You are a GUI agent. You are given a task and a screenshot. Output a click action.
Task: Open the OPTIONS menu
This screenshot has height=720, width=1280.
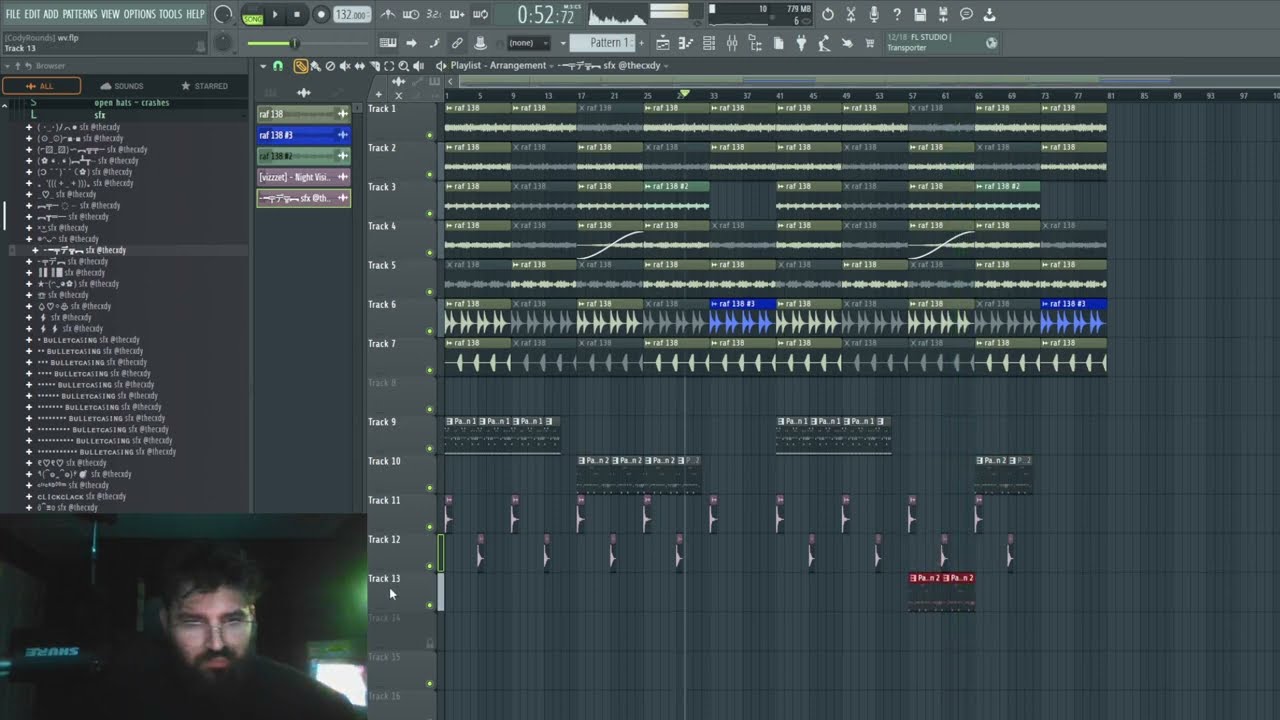[x=140, y=14]
